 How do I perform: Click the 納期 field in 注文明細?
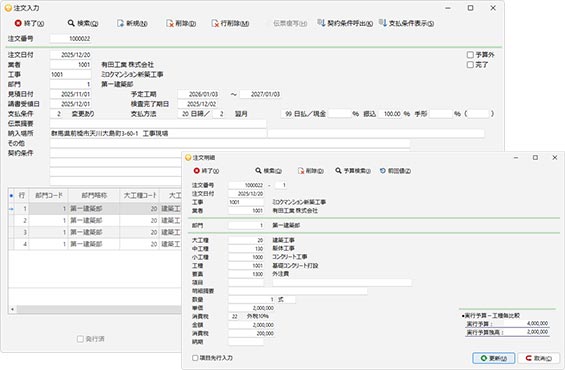[246, 342]
